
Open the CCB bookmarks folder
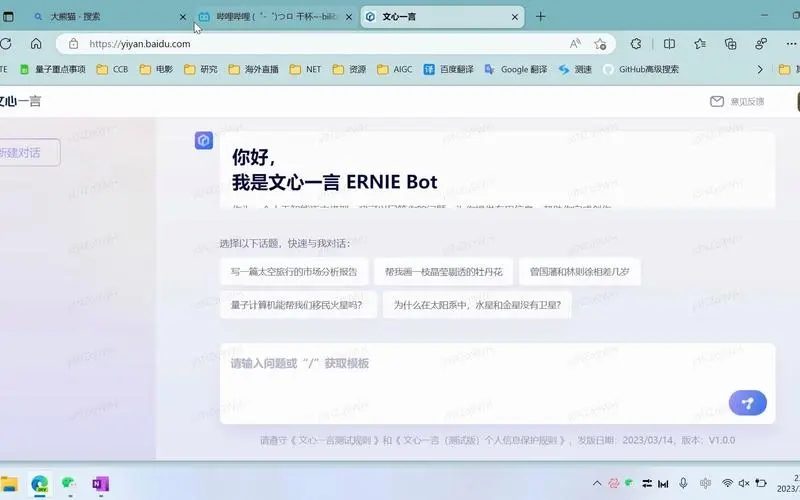click(113, 69)
